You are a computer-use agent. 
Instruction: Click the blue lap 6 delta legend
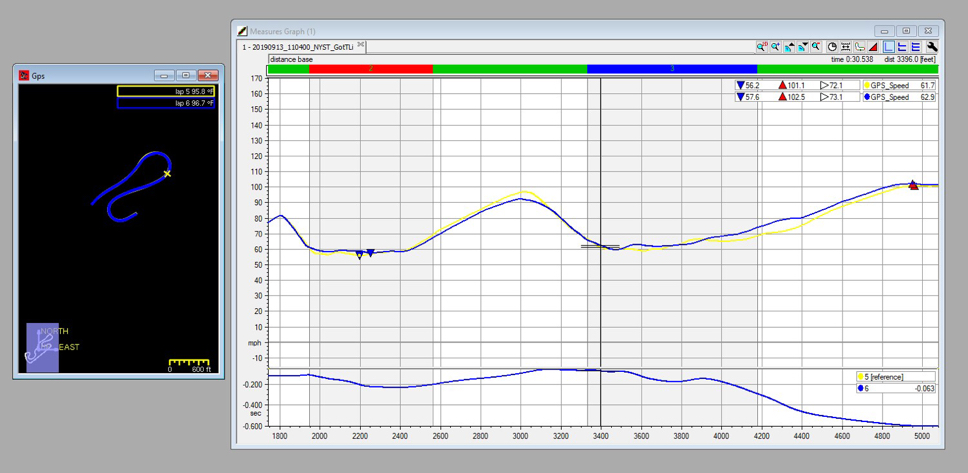point(896,388)
